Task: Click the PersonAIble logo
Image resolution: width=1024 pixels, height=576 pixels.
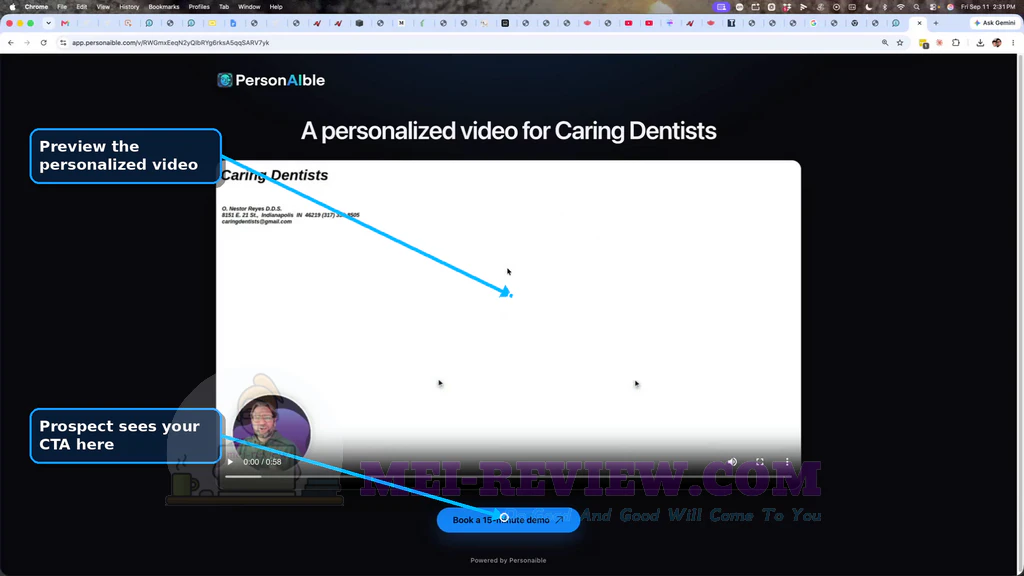Action: [271, 80]
